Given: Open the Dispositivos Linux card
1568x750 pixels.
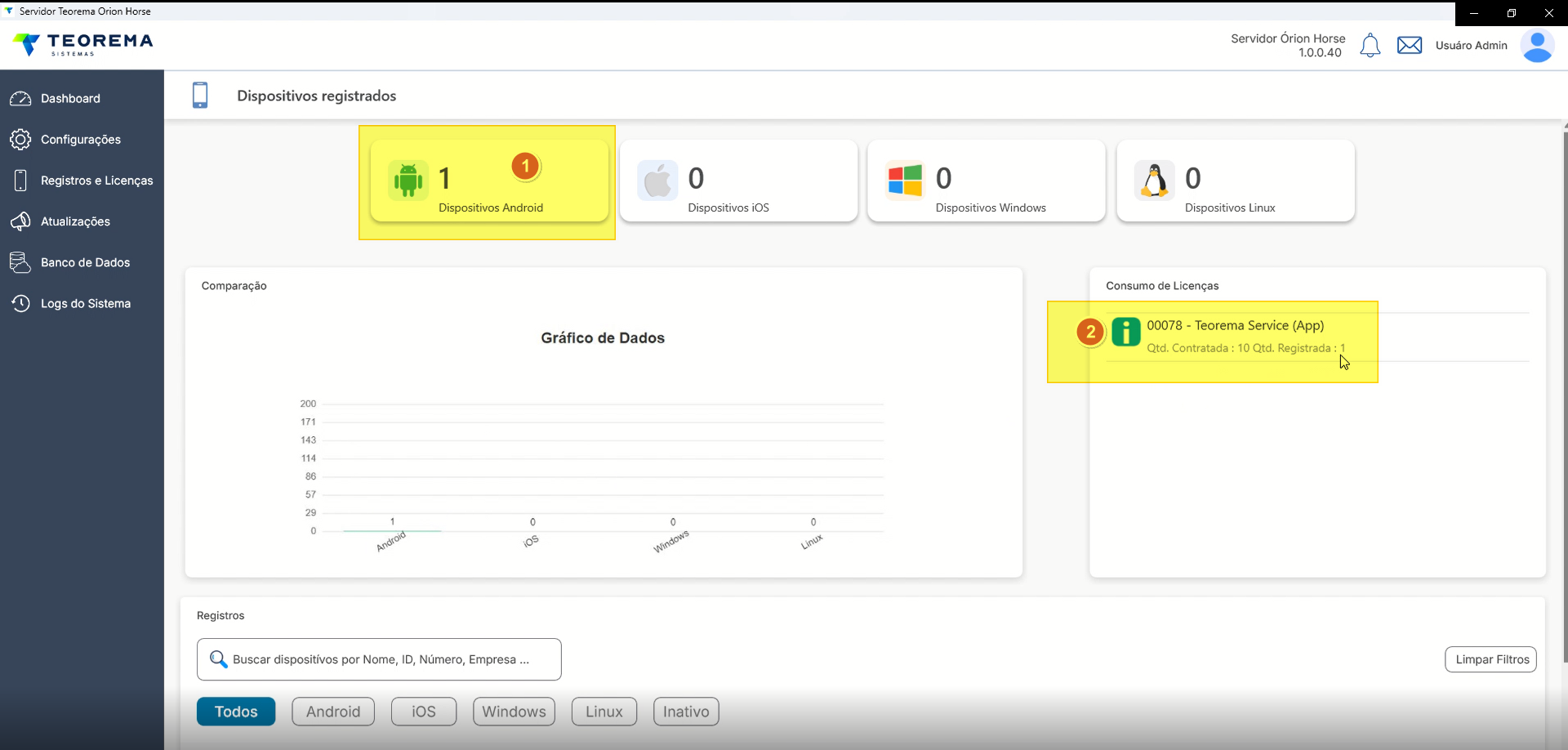Looking at the screenshot, I should coord(1236,181).
